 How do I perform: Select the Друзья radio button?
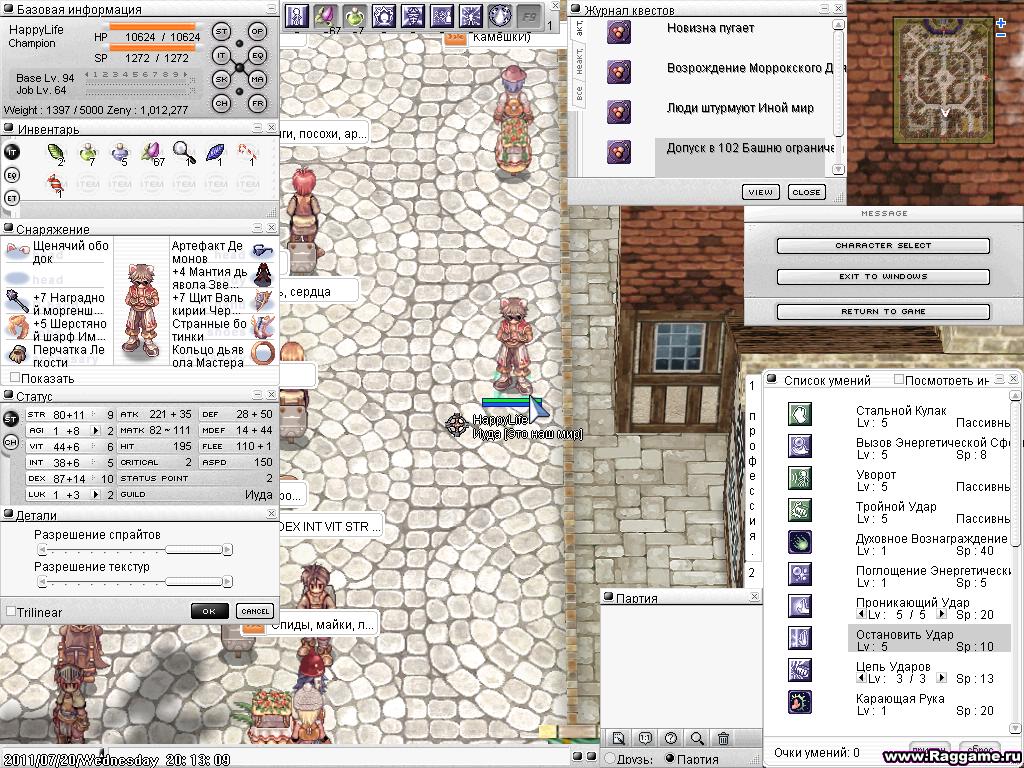609,759
